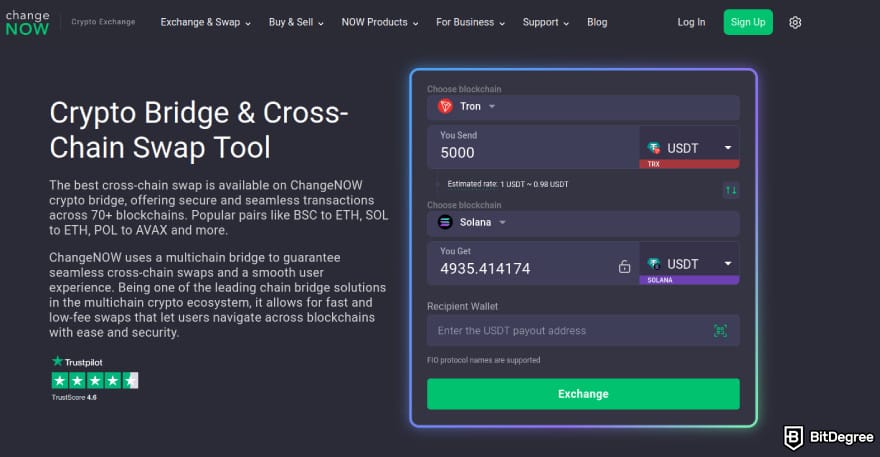
Task: Click the FIO protocol names are supported note
Action: click(483, 360)
